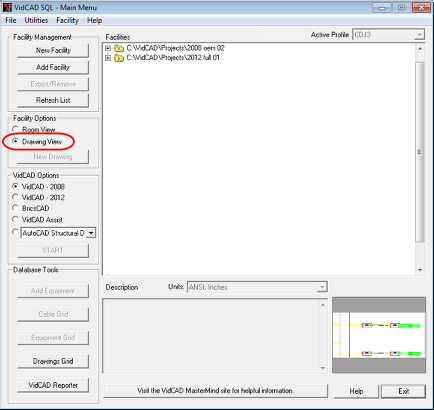434x410 pixels.
Task: Open the Drawings Grid tool
Action: tap(53, 361)
